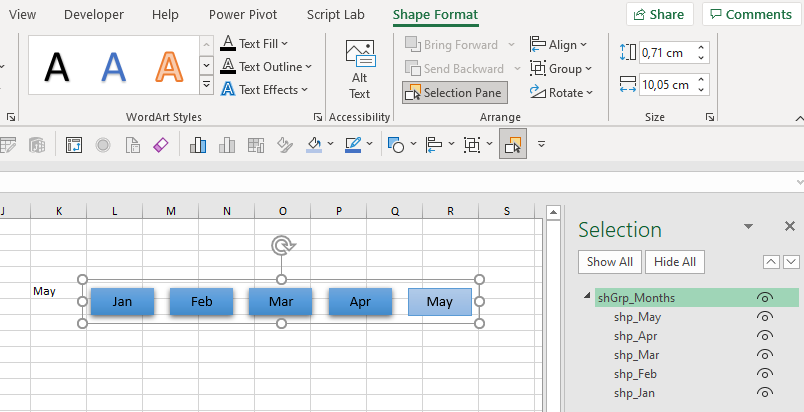
Task: Click the May shape button
Action: point(440,302)
